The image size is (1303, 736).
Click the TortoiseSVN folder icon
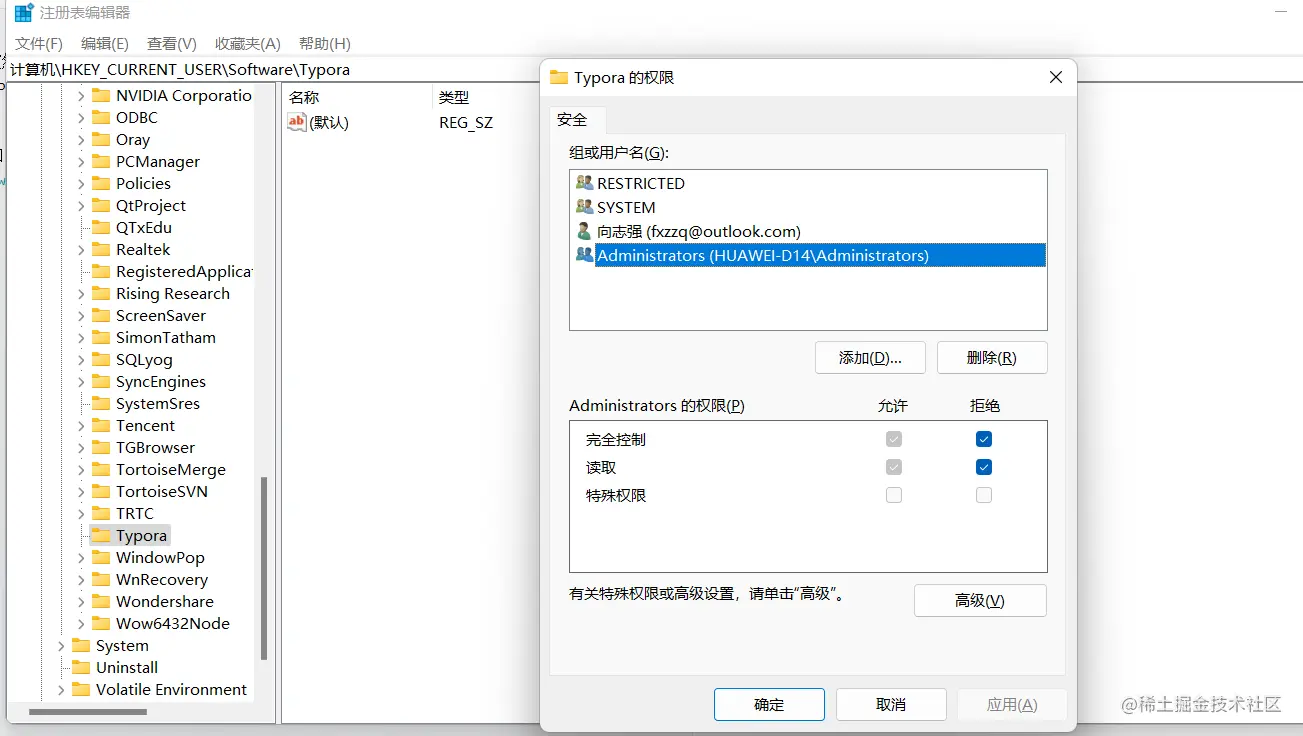pos(101,491)
